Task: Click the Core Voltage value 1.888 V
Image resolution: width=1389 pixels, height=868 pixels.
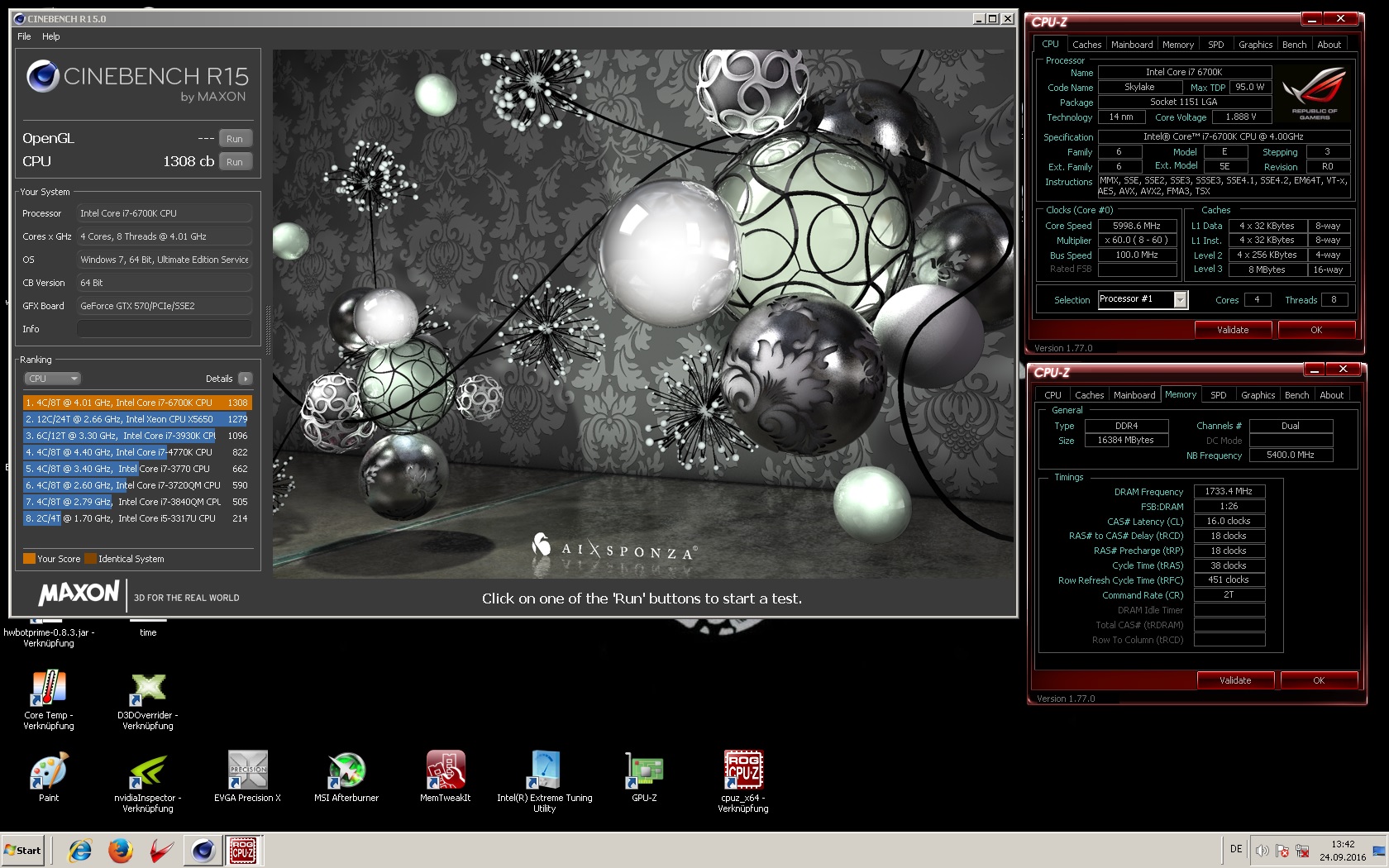Action: click(x=1240, y=117)
